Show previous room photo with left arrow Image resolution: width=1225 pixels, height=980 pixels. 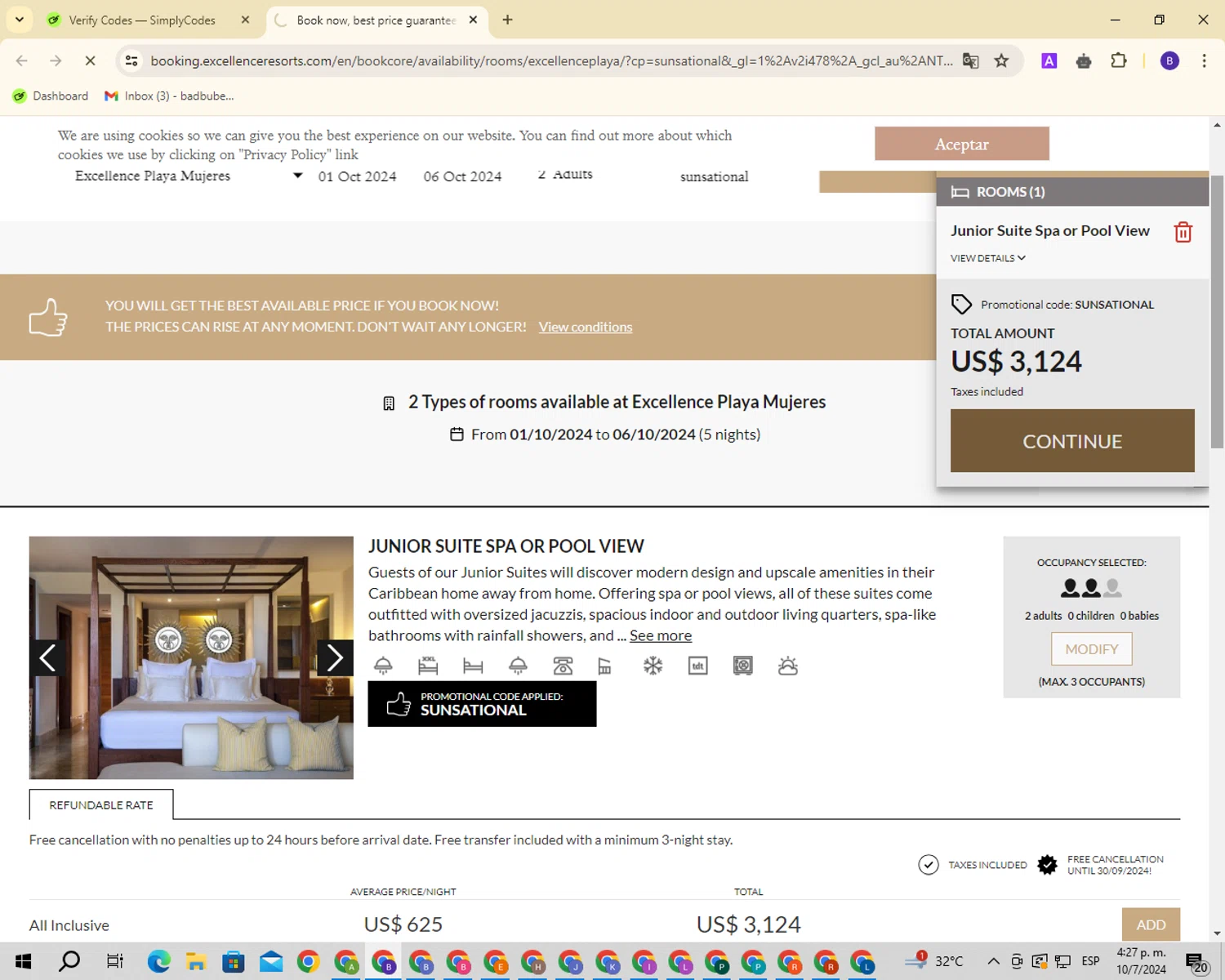[x=47, y=657]
